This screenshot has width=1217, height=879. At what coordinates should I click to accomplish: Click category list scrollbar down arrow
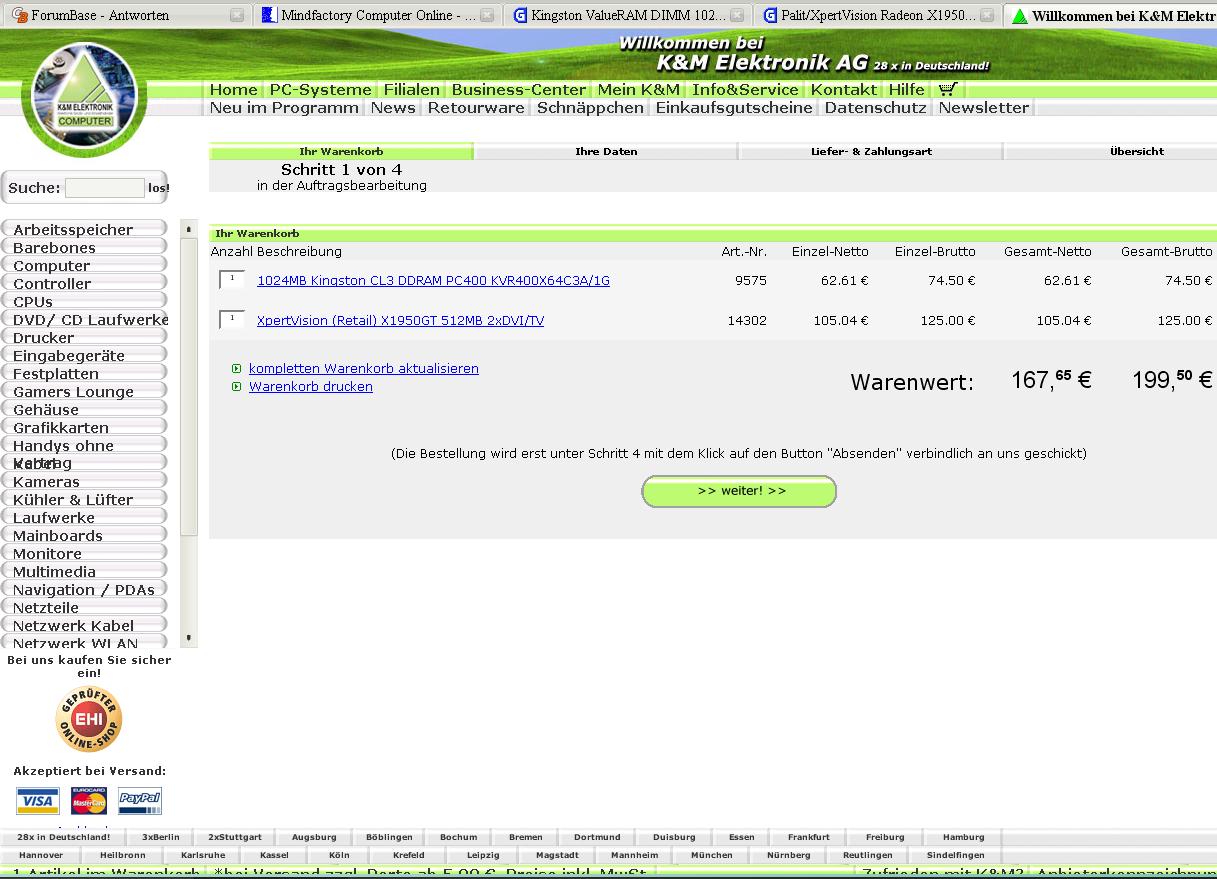tap(188, 638)
